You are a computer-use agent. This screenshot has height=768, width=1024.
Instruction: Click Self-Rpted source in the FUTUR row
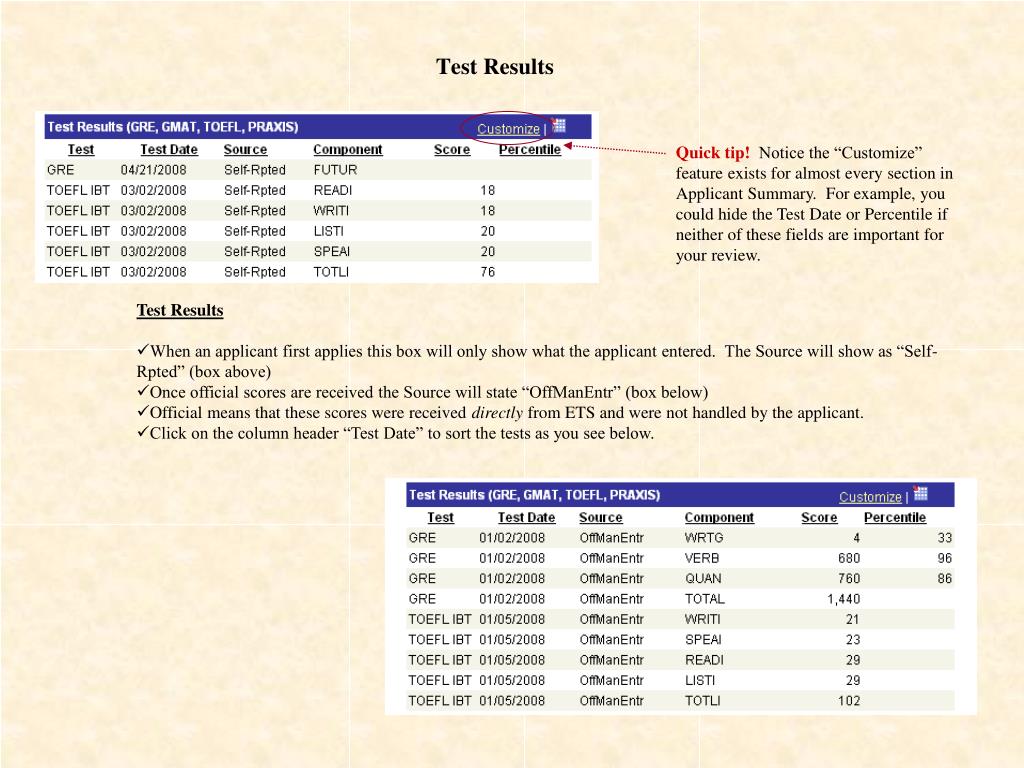point(255,170)
